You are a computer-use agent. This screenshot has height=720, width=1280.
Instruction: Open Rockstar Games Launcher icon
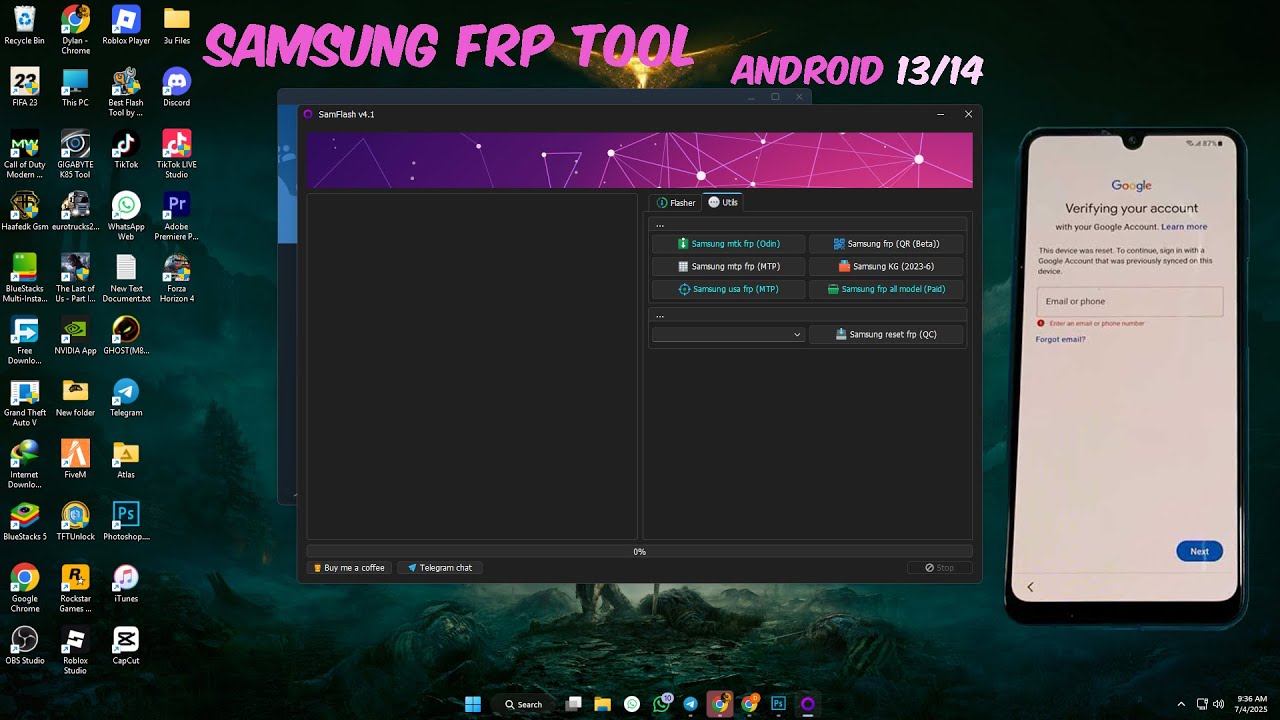tap(75, 588)
